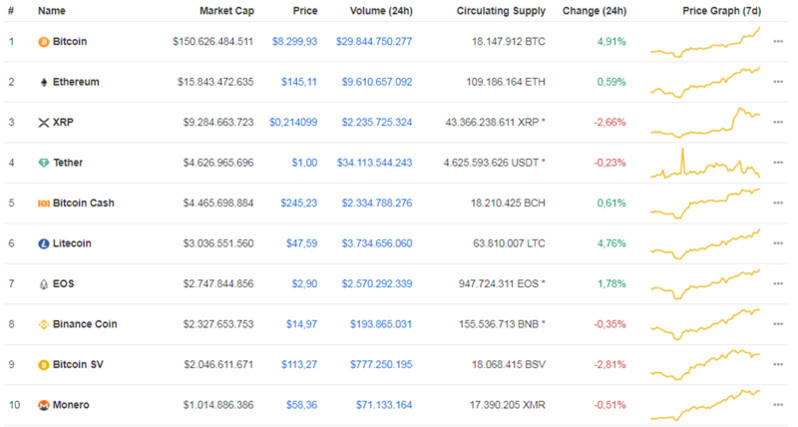
Task: Click the XRP 7-day price graph
Action: tap(705, 122)
